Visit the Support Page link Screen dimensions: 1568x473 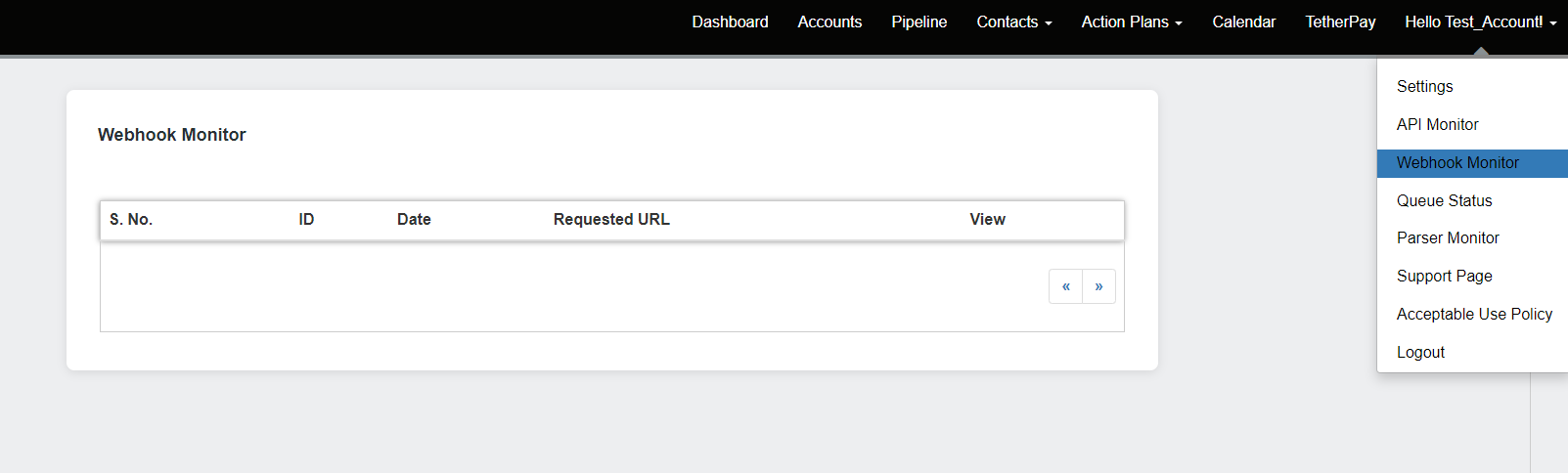click(1444, 276)
